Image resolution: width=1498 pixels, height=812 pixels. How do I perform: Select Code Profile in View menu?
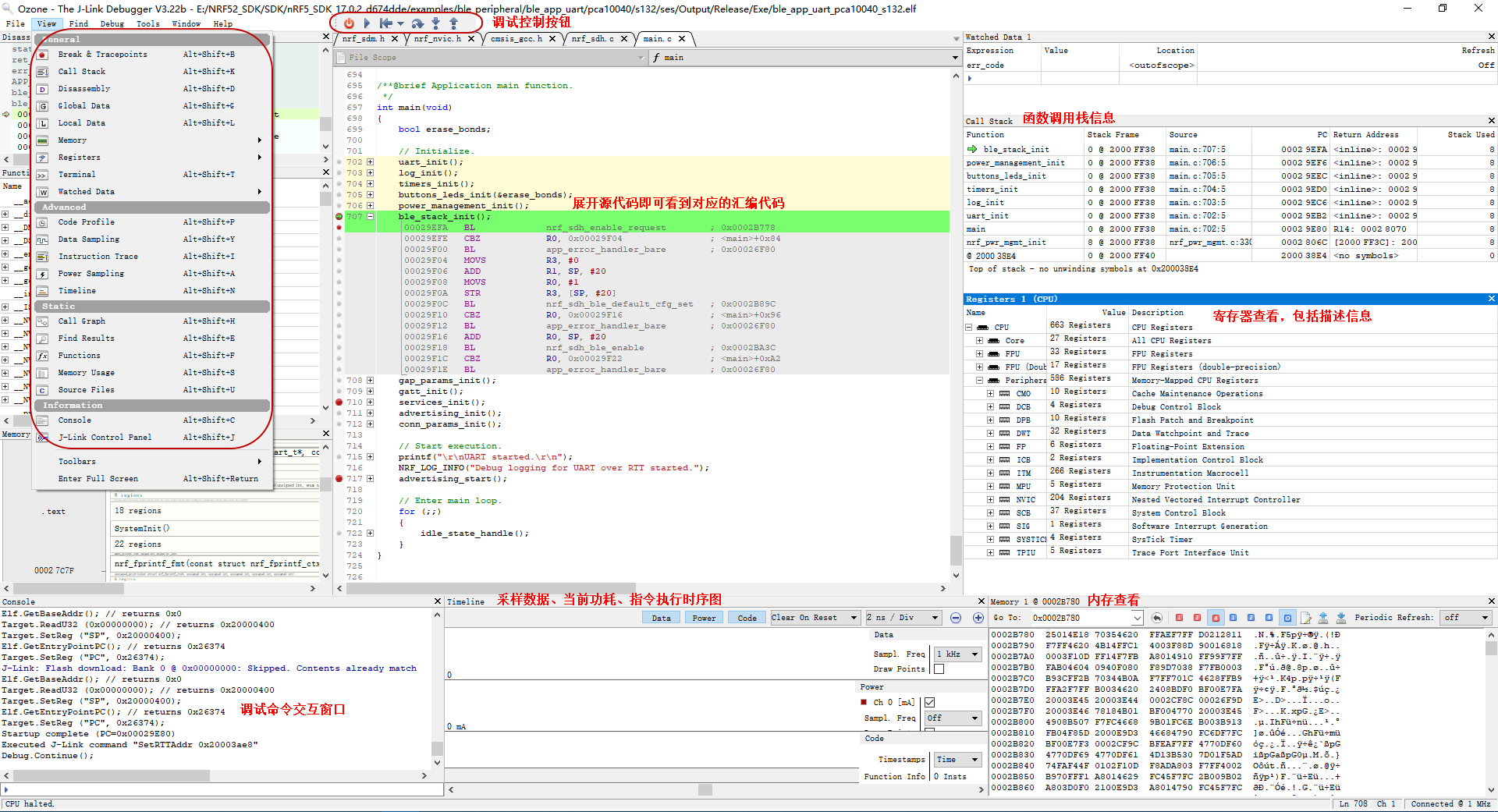click(x=152, y=222)
